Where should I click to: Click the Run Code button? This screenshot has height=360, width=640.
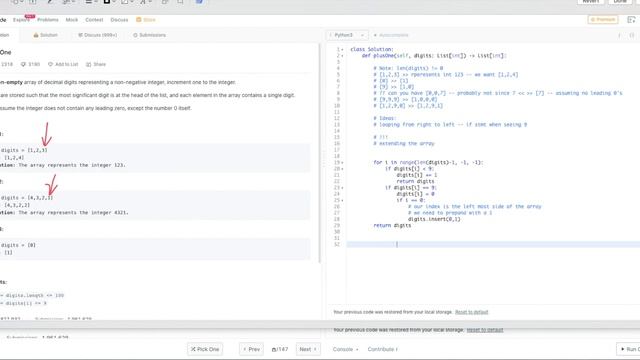(x=629, y=349)
